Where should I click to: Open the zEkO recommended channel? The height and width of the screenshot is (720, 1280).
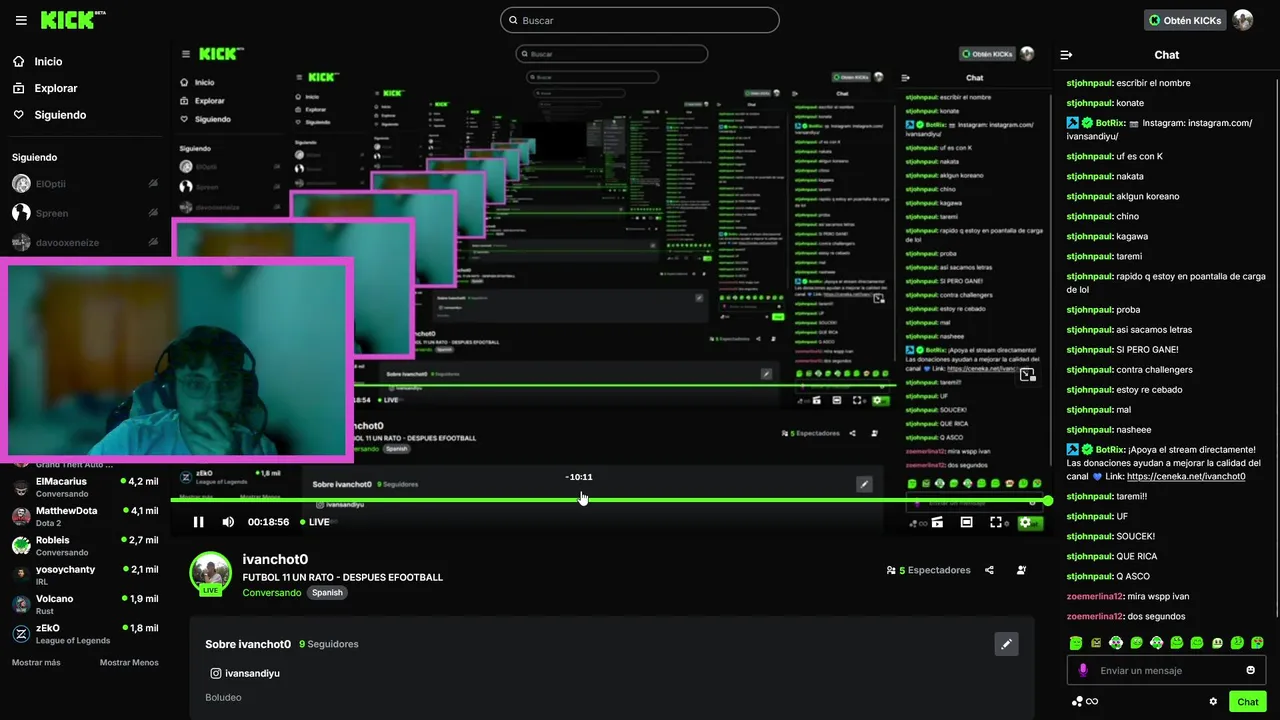[x=84, y=634]
